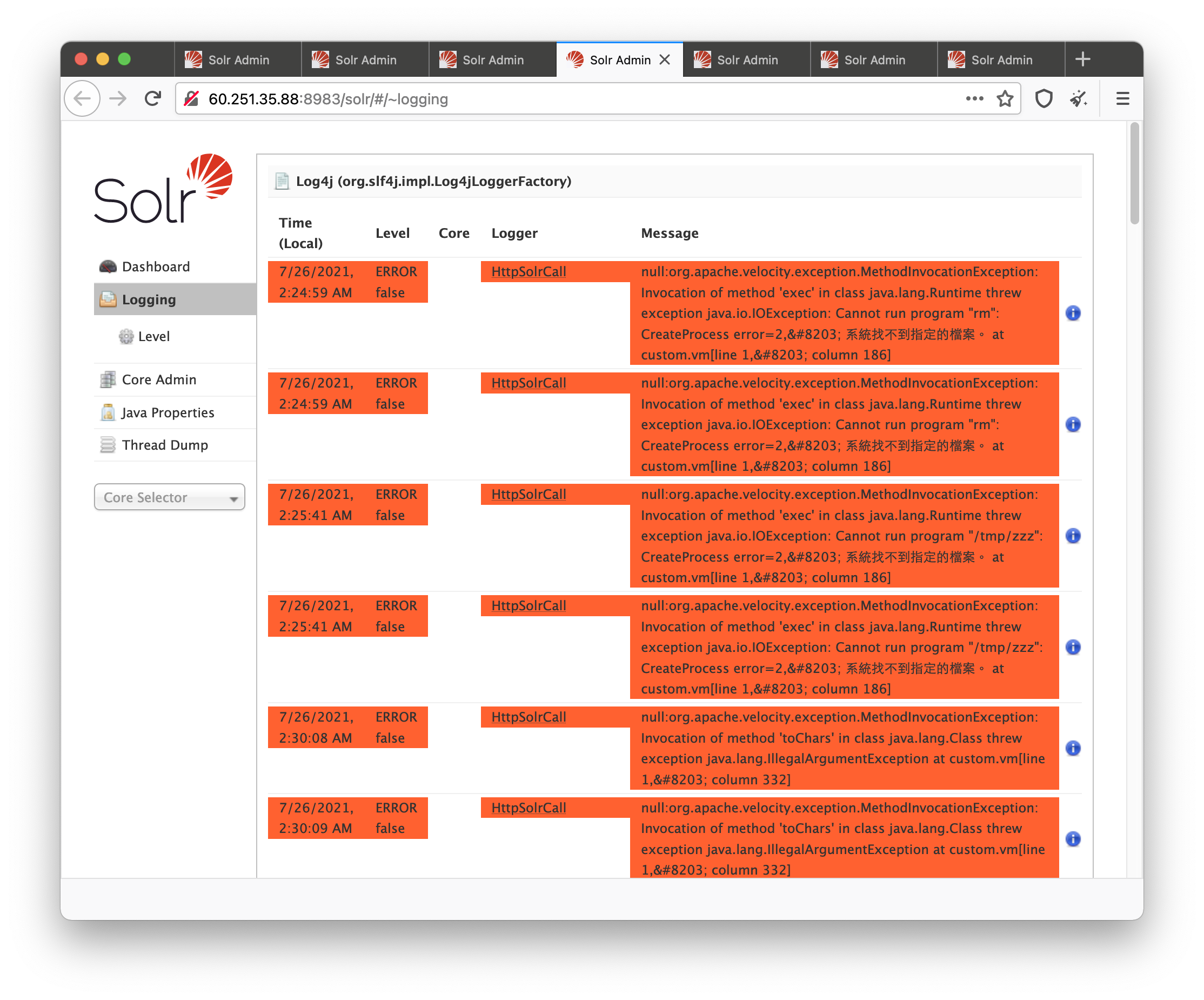1204x1000 pixels.
Task: Click the Thread Dump icon
Action: 108,445
